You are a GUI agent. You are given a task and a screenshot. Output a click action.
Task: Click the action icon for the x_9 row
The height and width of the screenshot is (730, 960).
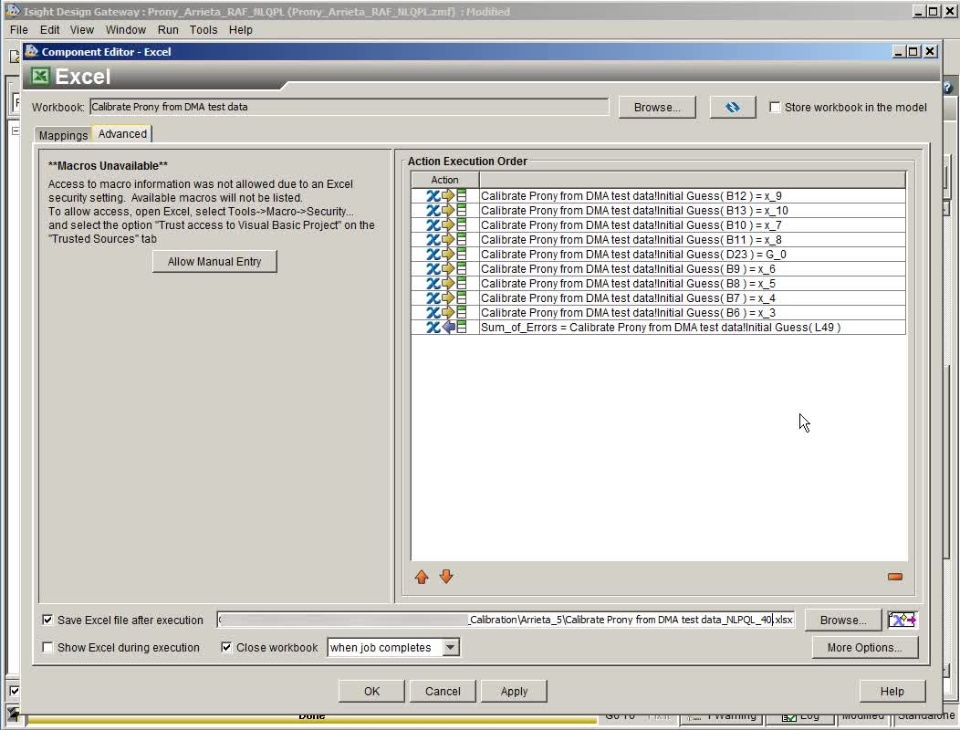click(x=446, y=196)
